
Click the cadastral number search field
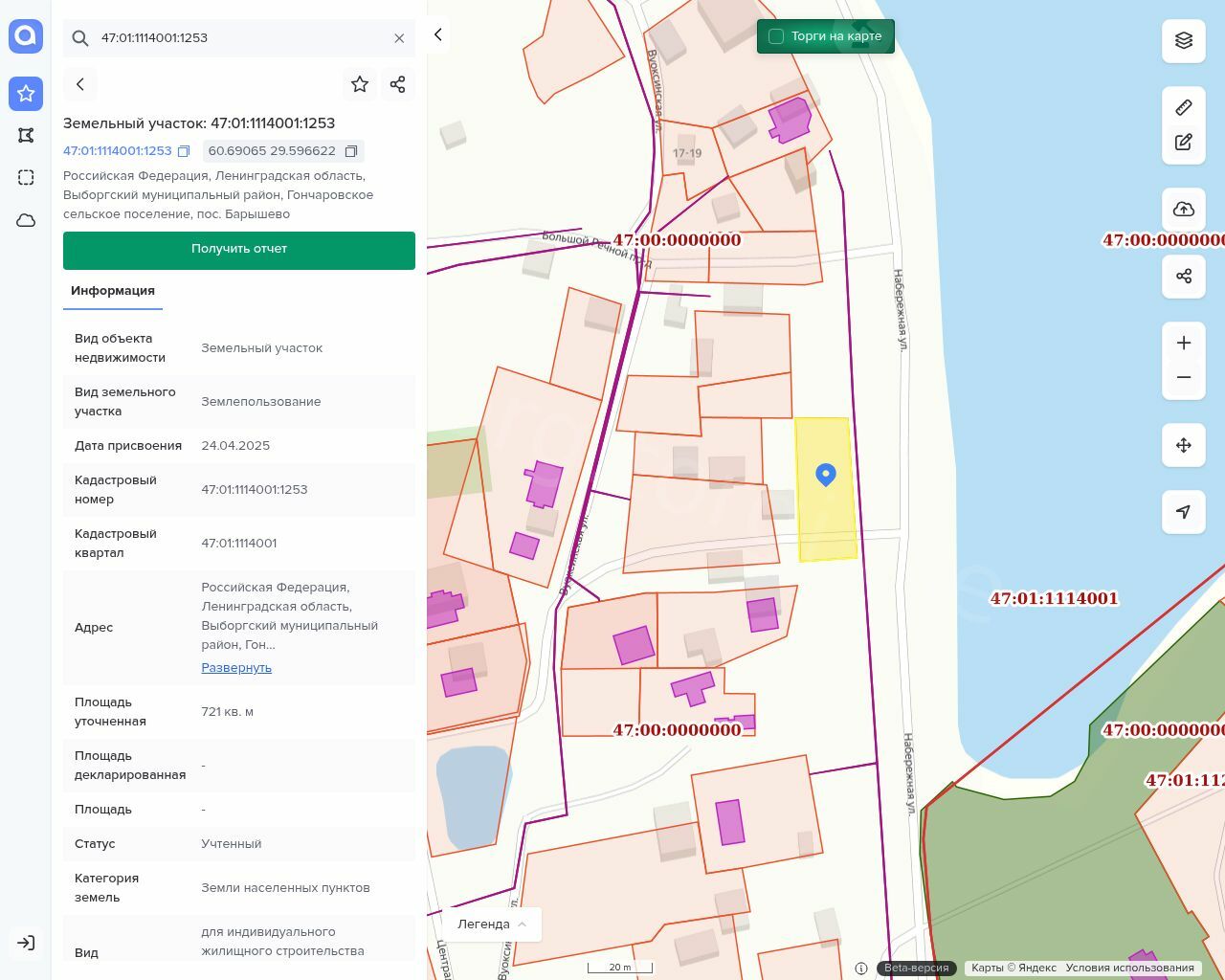pyautogui.click(x=239, y=38)
